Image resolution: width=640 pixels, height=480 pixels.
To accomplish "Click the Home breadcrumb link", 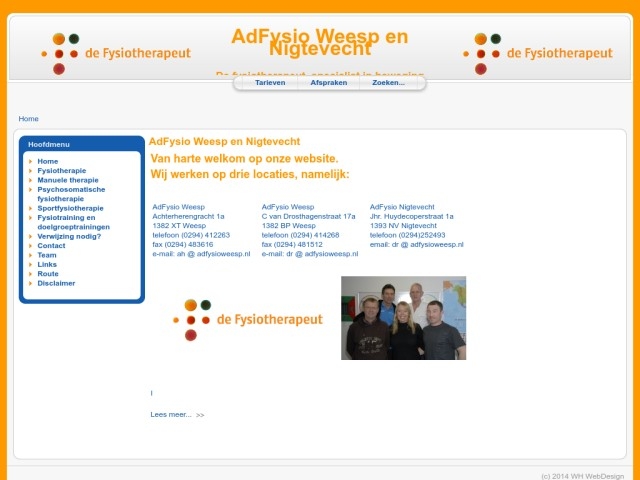I will coord(28,119).
